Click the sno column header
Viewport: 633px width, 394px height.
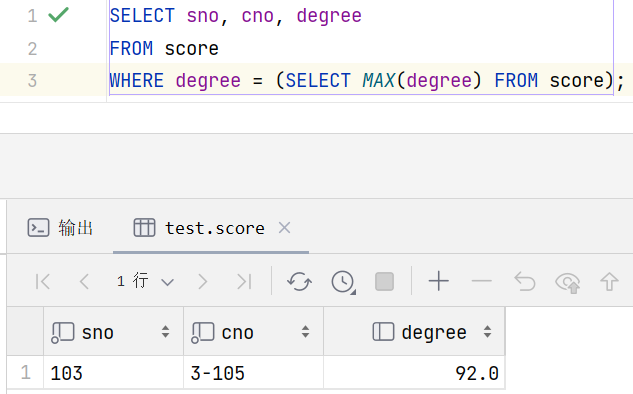tap(113, 332)
